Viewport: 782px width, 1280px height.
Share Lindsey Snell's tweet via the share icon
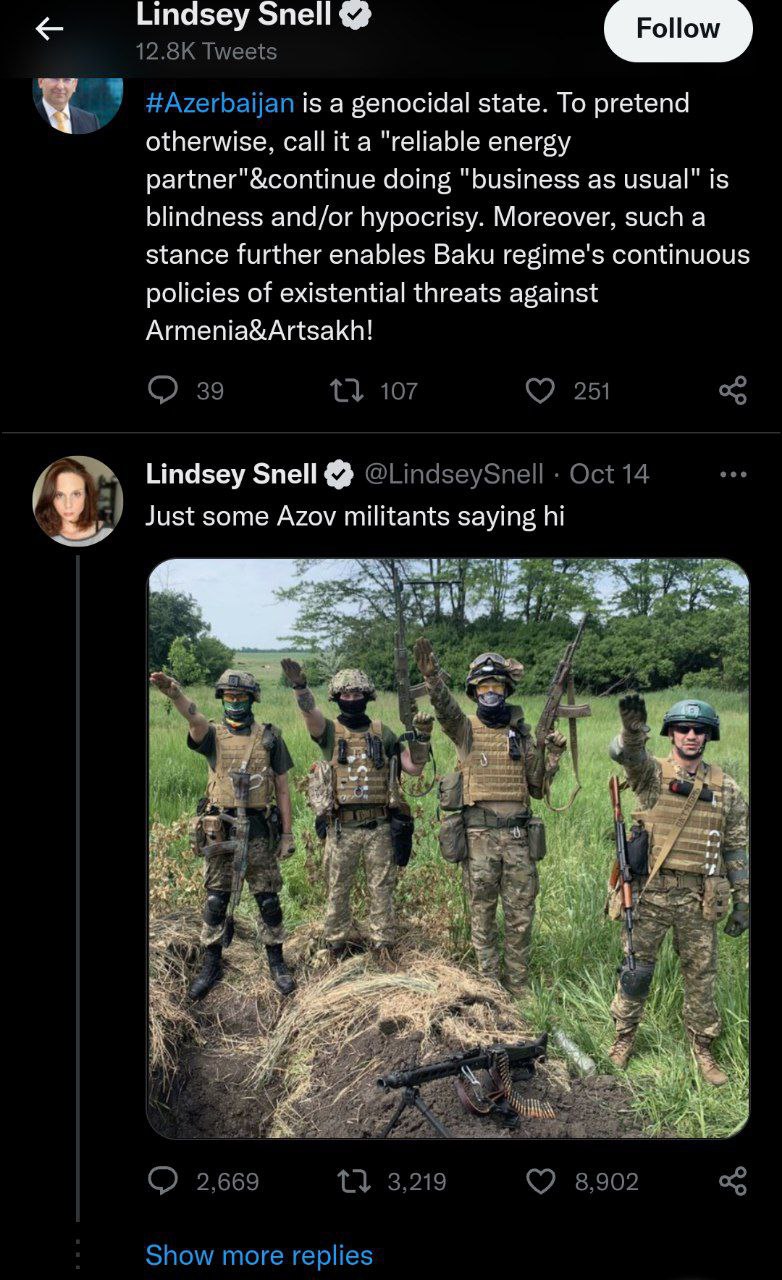coord(733,1181)
